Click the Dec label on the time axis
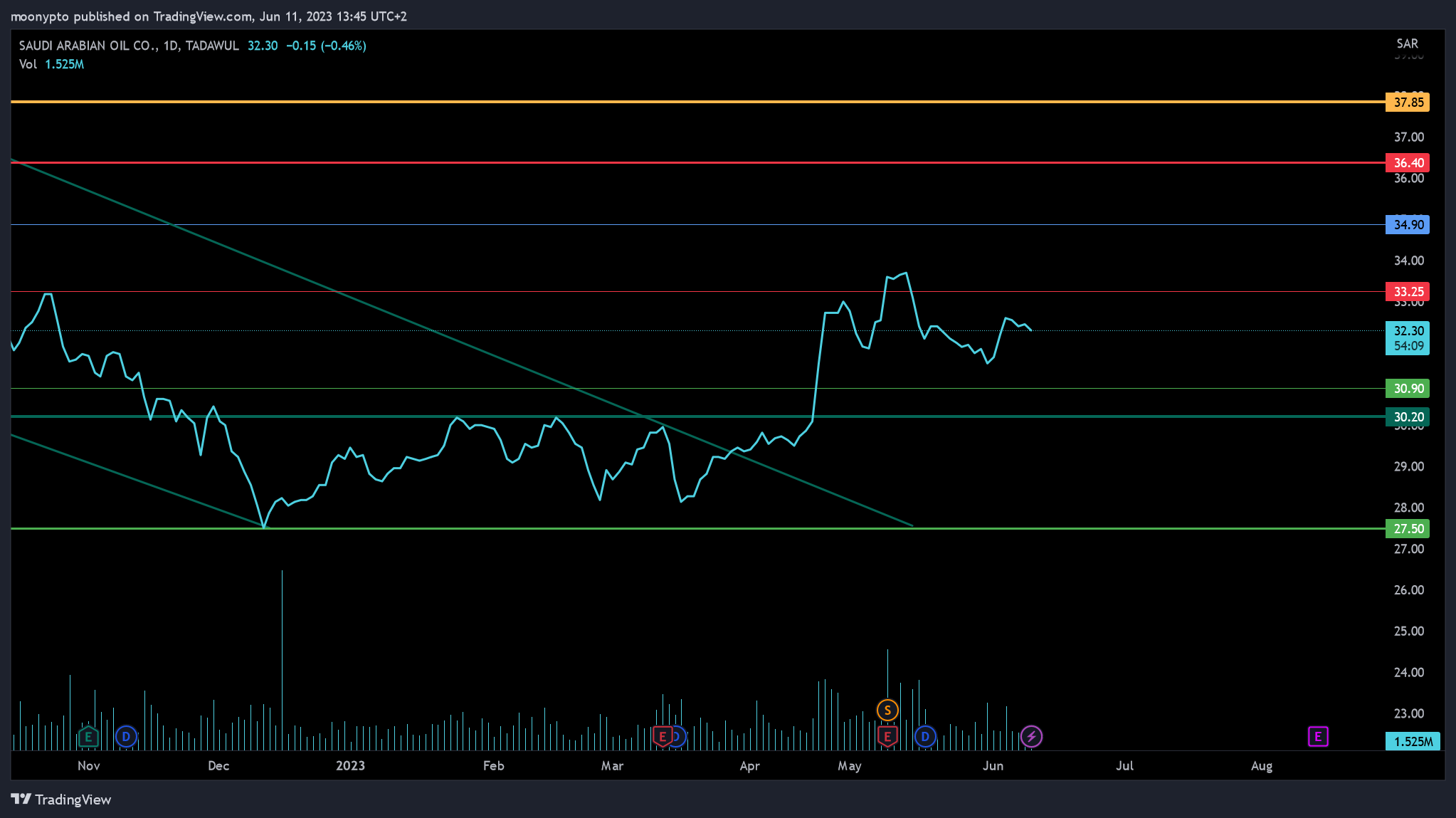This screenshot has width=1456, height=818. pyautogui.click(x=218, y=766)
